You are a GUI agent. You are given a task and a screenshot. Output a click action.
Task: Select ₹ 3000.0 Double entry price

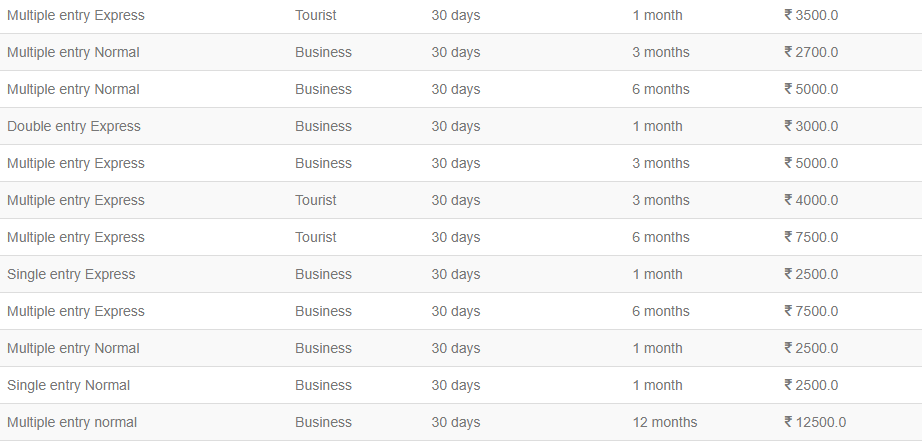[811, 127]
